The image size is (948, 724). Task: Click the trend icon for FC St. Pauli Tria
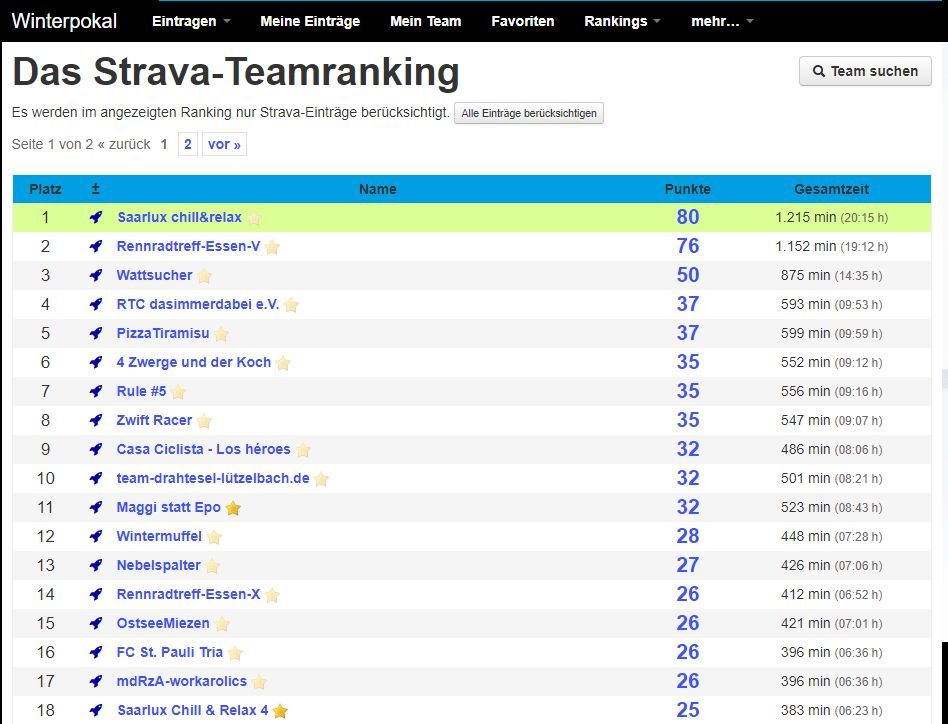96,653
